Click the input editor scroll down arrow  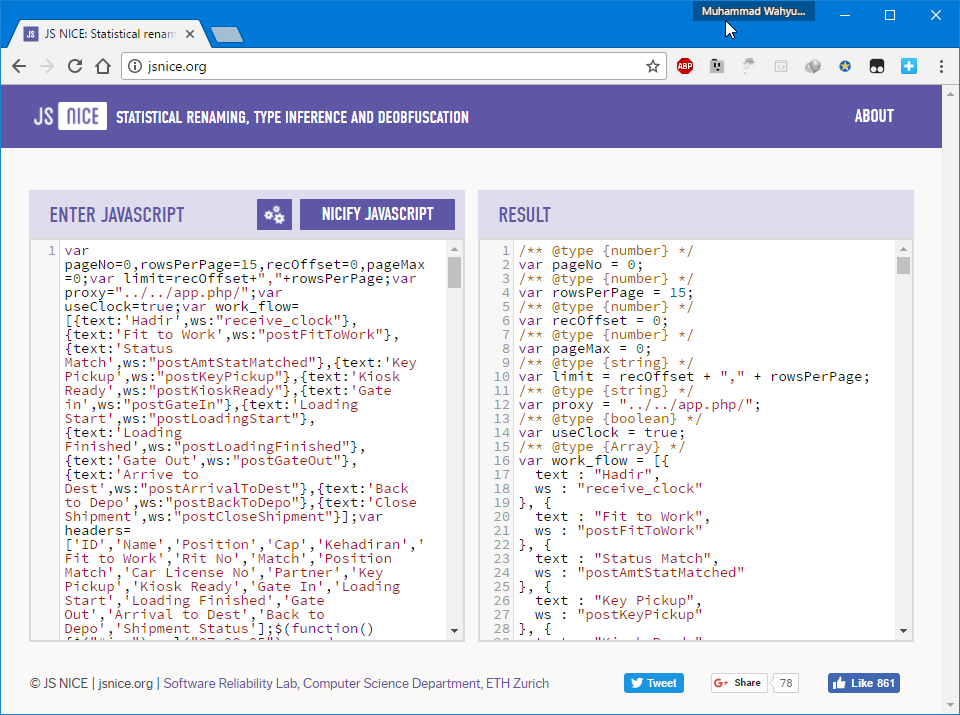(454, 631)
